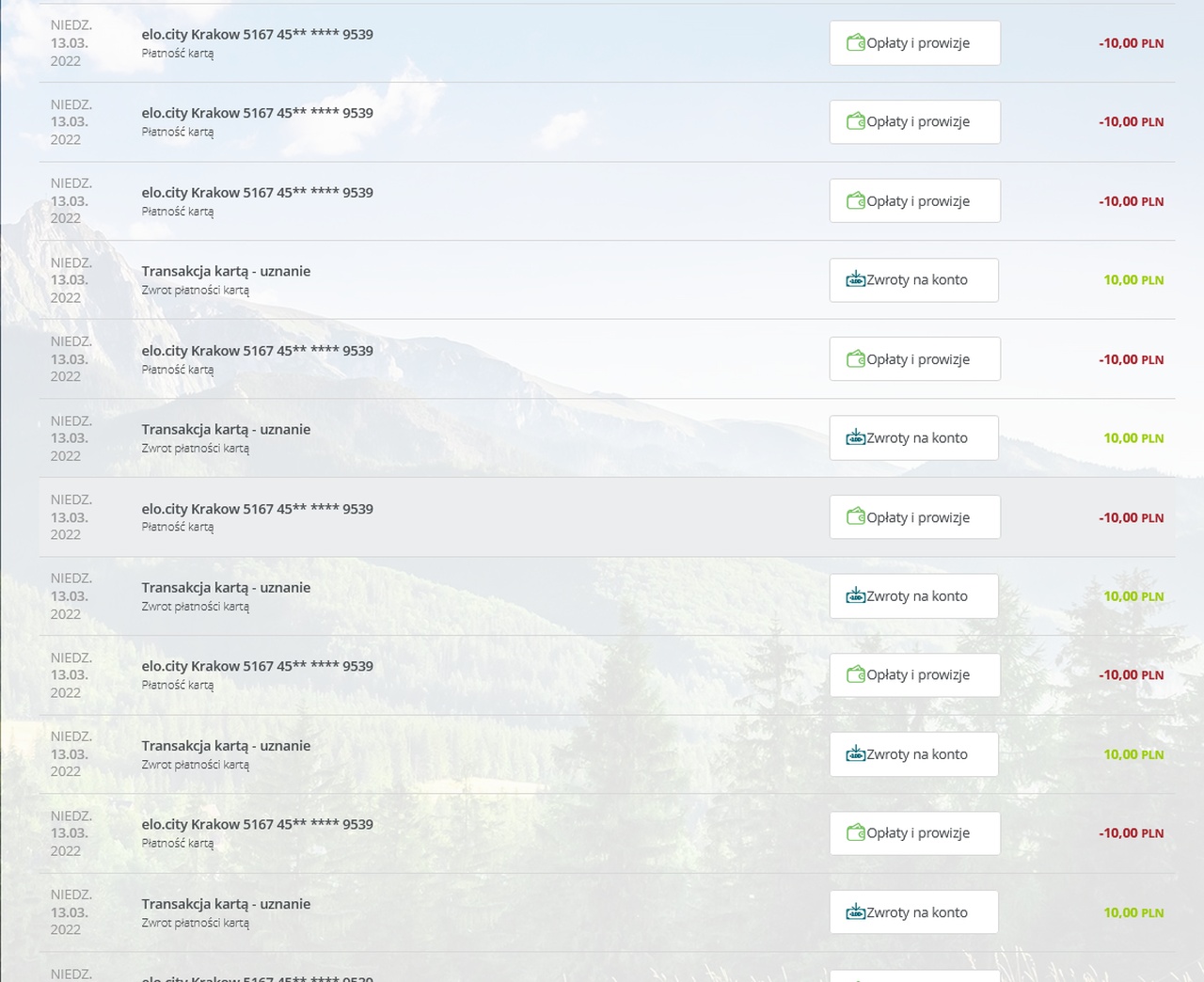Click the last visible Transakcja kartą - uznanie title
Viewport: 1204px width, 982px height.
pos(226,904)
